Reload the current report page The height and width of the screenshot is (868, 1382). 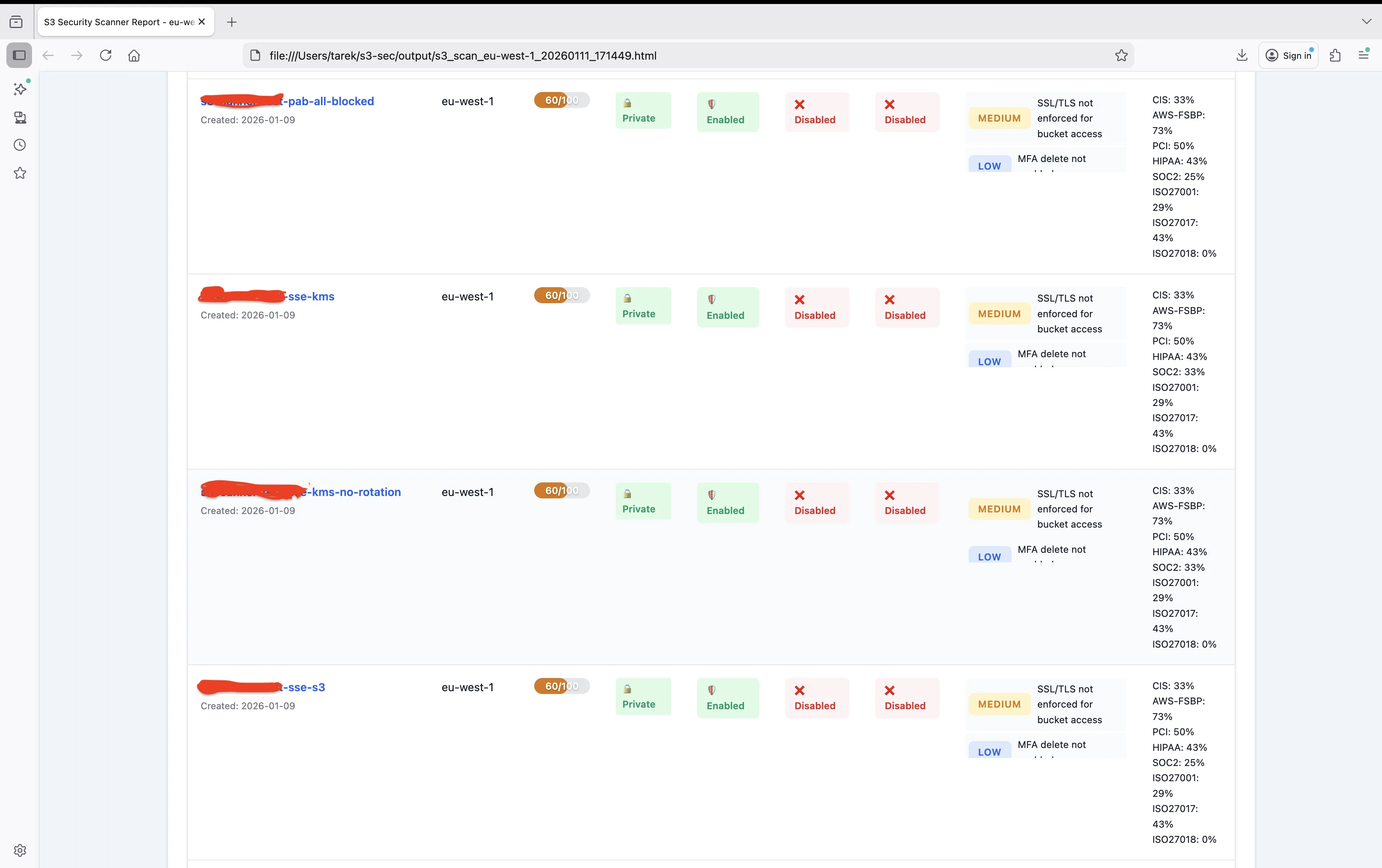point(106,55)
